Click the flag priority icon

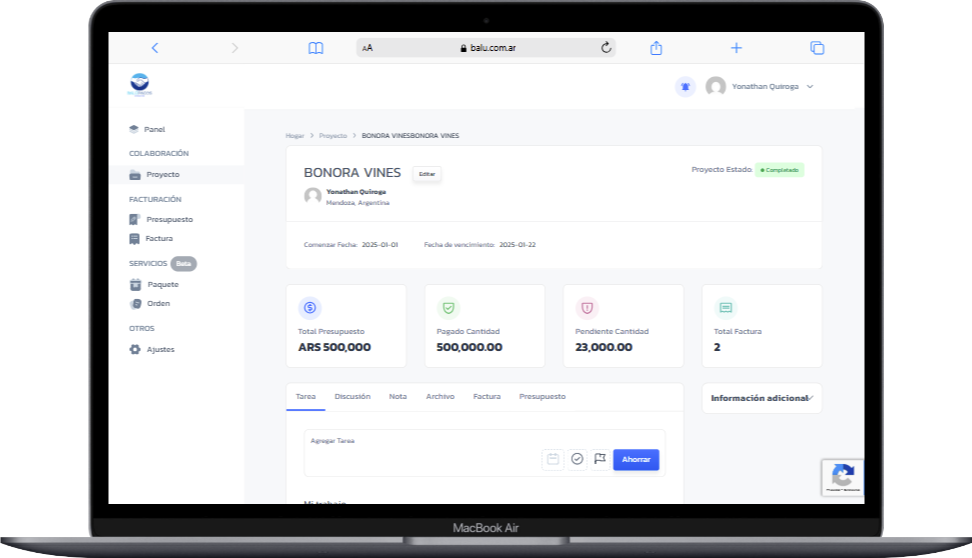(600, 459)
